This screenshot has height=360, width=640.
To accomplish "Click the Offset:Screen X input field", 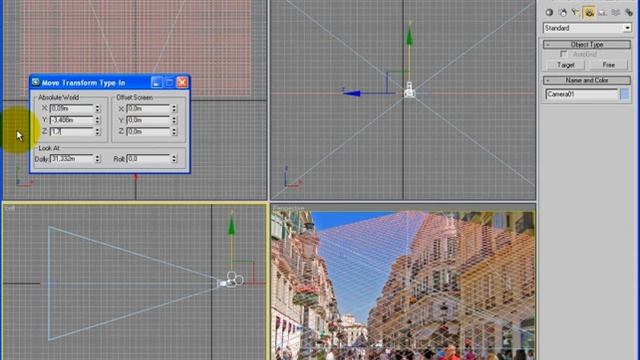I will [148, 109].
